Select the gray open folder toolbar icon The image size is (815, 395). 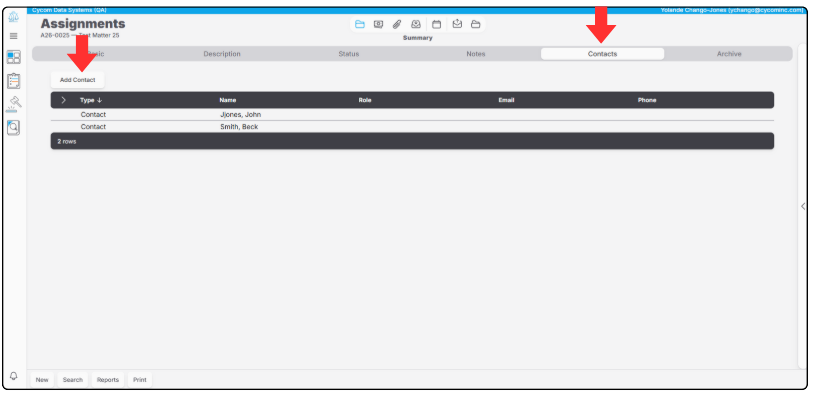(x=476, y=24)
